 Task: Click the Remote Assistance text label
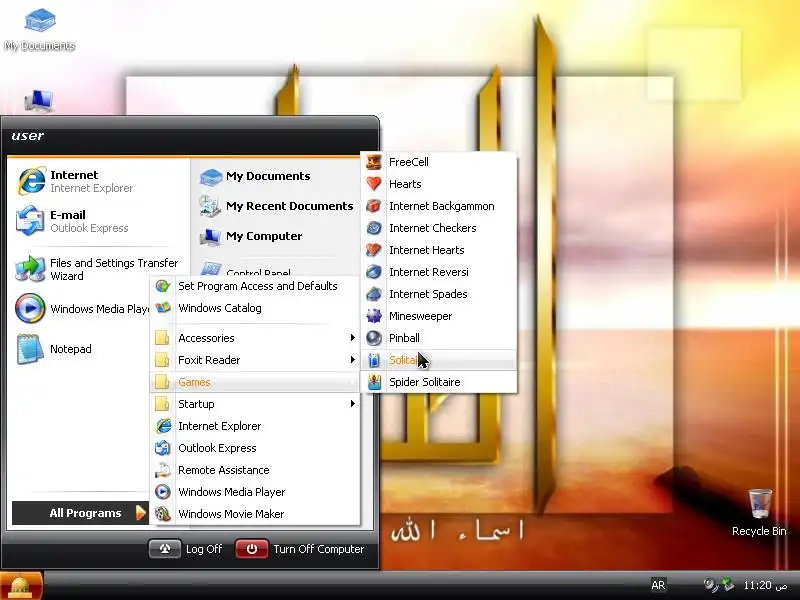click(223, 470)
